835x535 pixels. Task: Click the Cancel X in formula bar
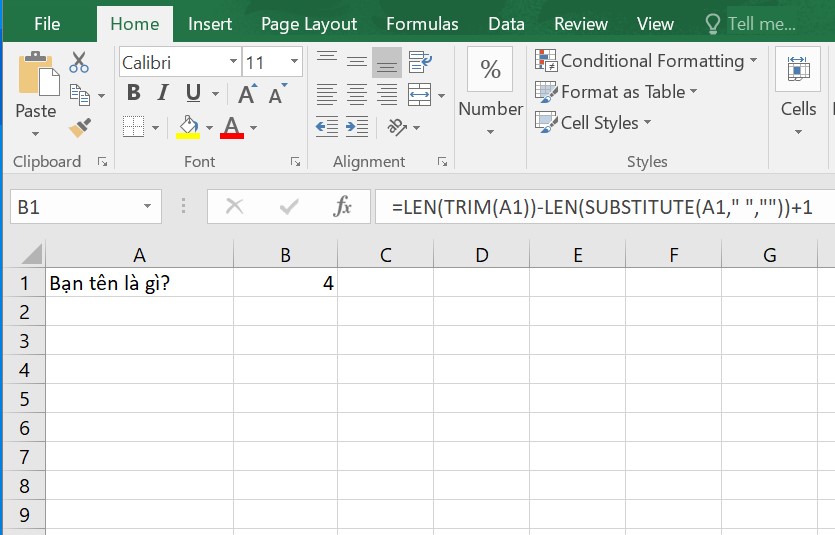234,206
